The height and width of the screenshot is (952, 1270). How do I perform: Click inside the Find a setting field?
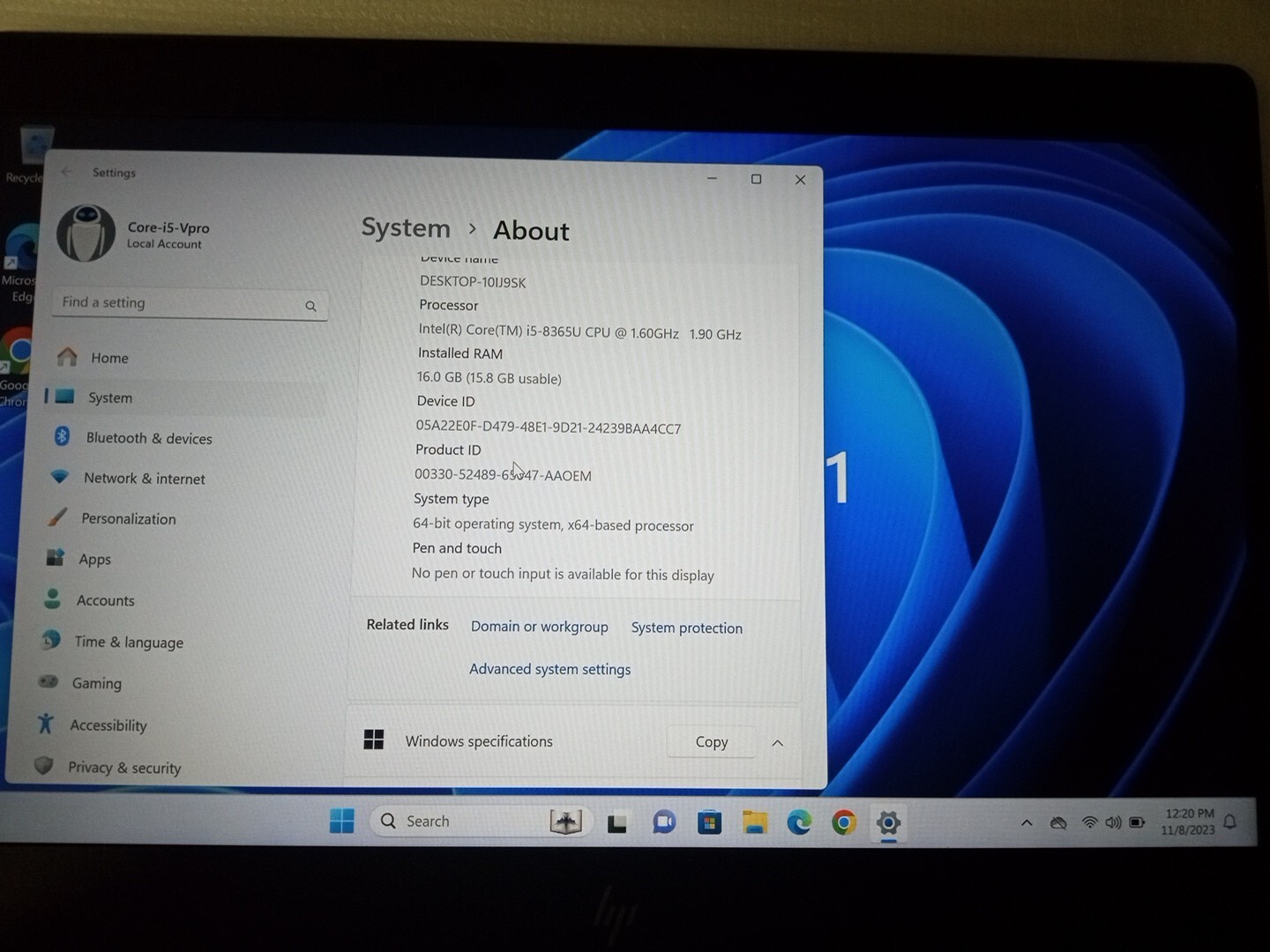point(190,303)
